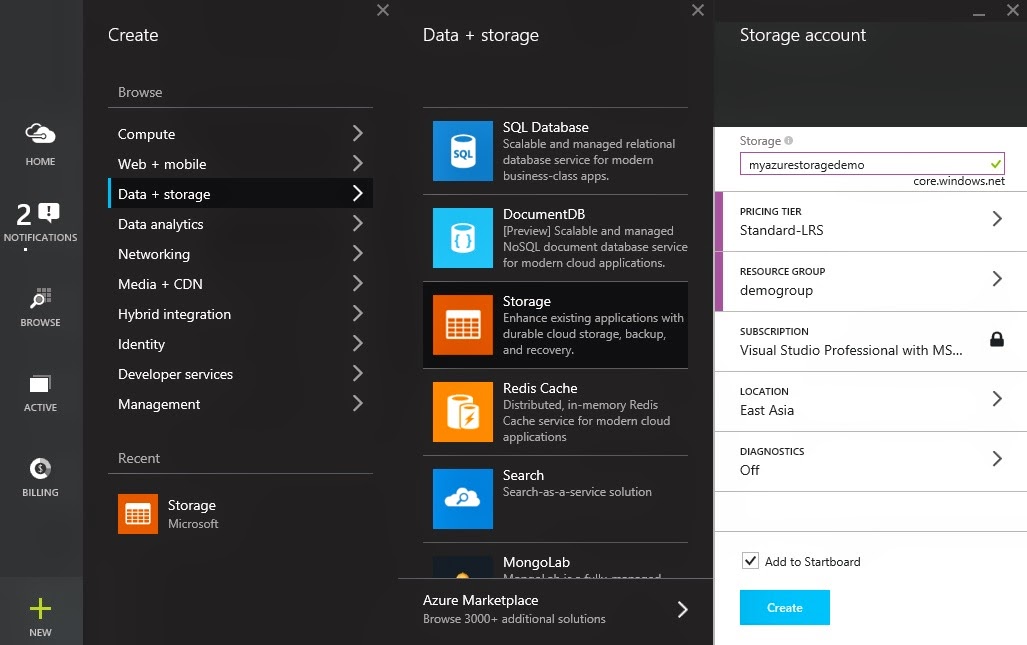Viewport: 1027px width, 645px height.
Task: Click the Create button
Action: coord(785,608)
